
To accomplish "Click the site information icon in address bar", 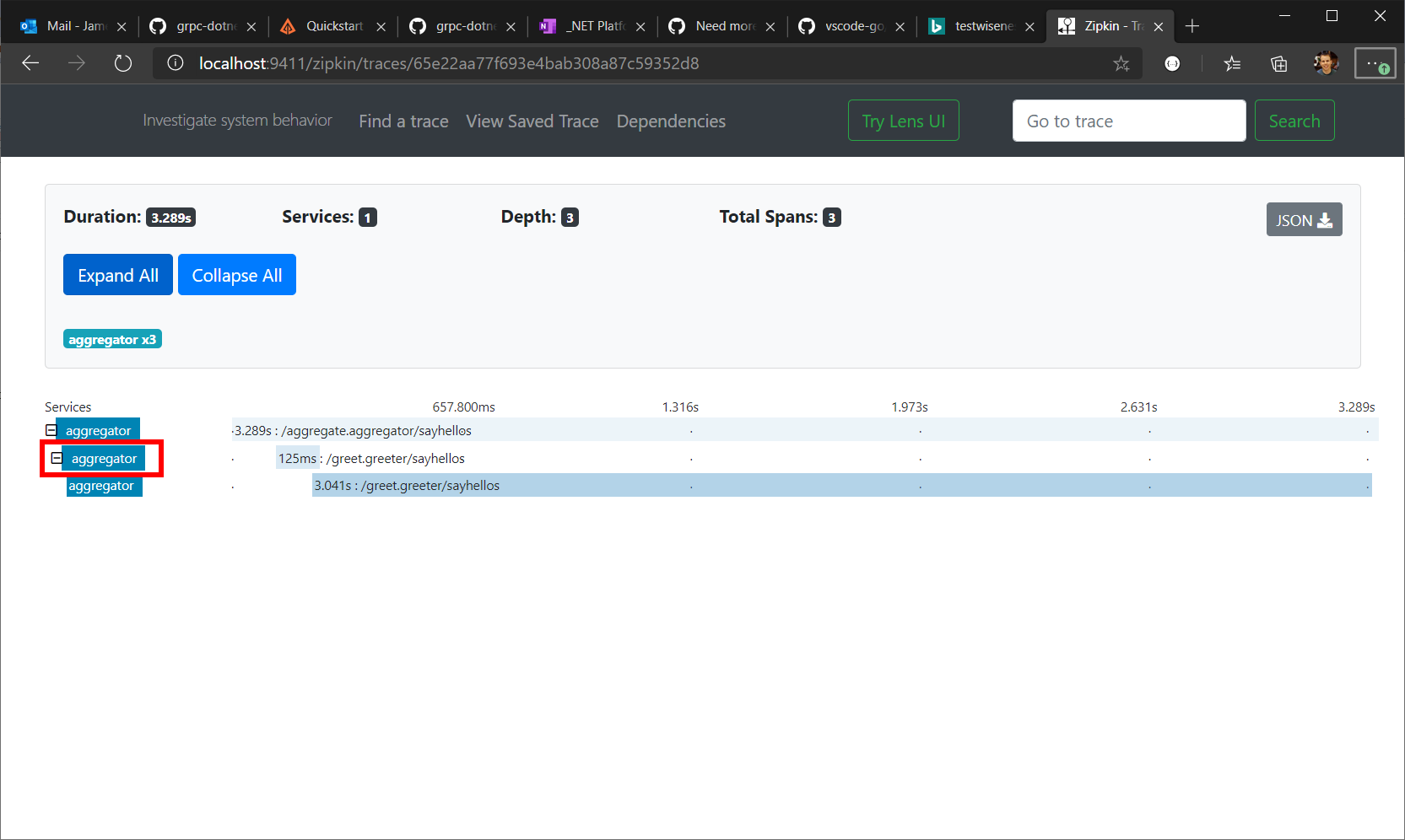I will pos(175,63).
